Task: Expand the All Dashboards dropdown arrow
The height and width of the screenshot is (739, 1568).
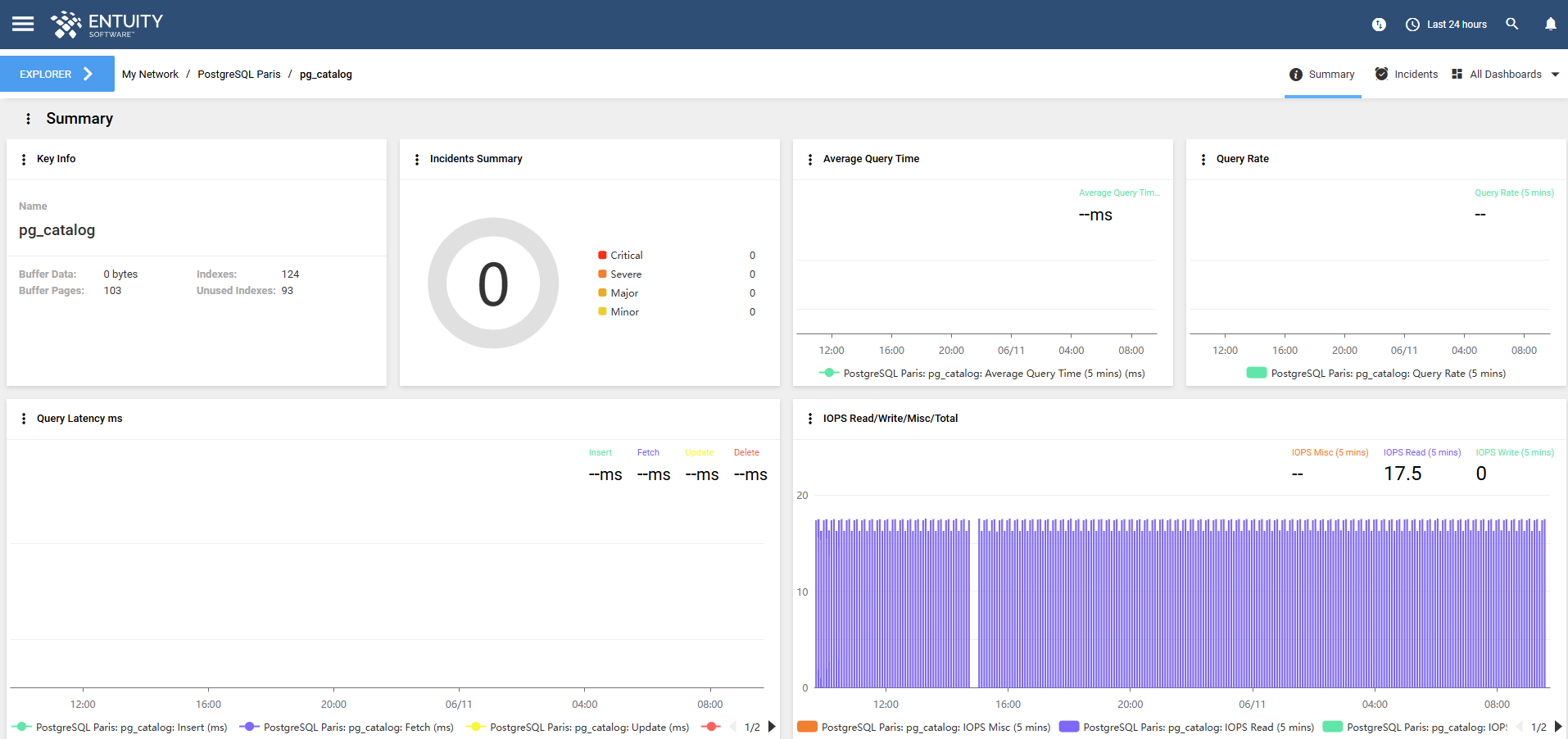Action: point(1555,75)
